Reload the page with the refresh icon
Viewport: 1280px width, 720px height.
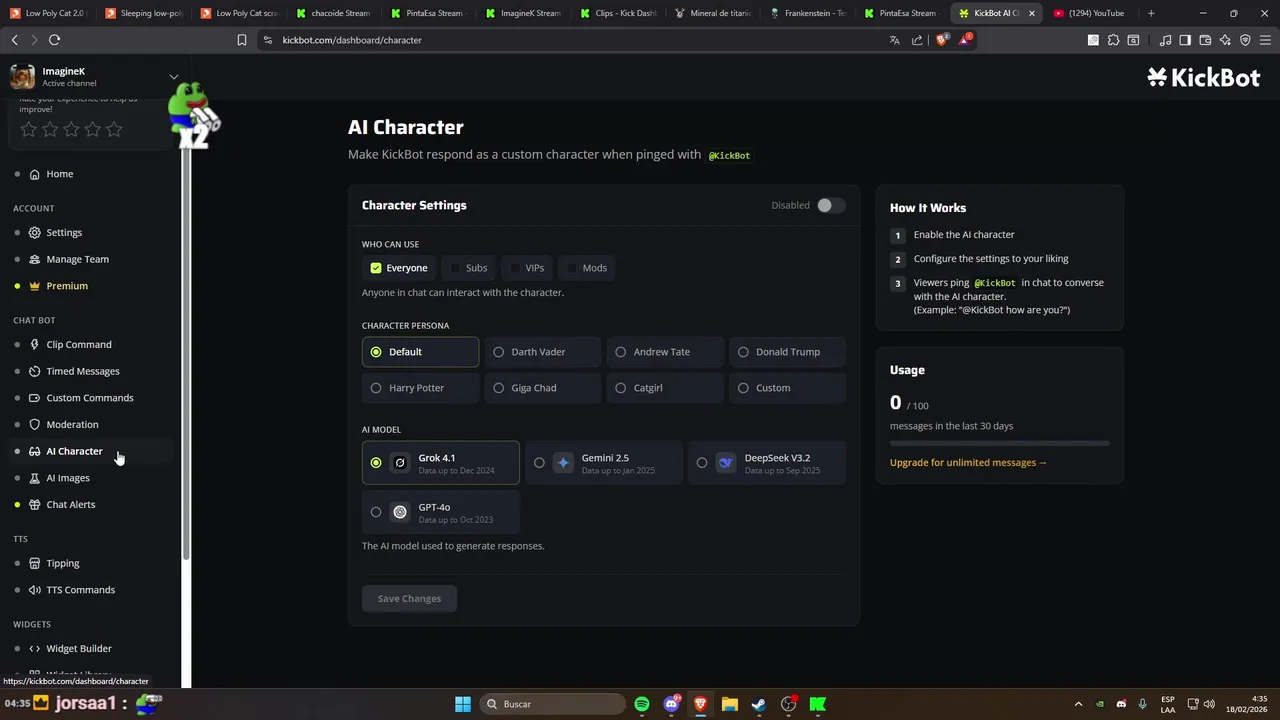[54, 40]
